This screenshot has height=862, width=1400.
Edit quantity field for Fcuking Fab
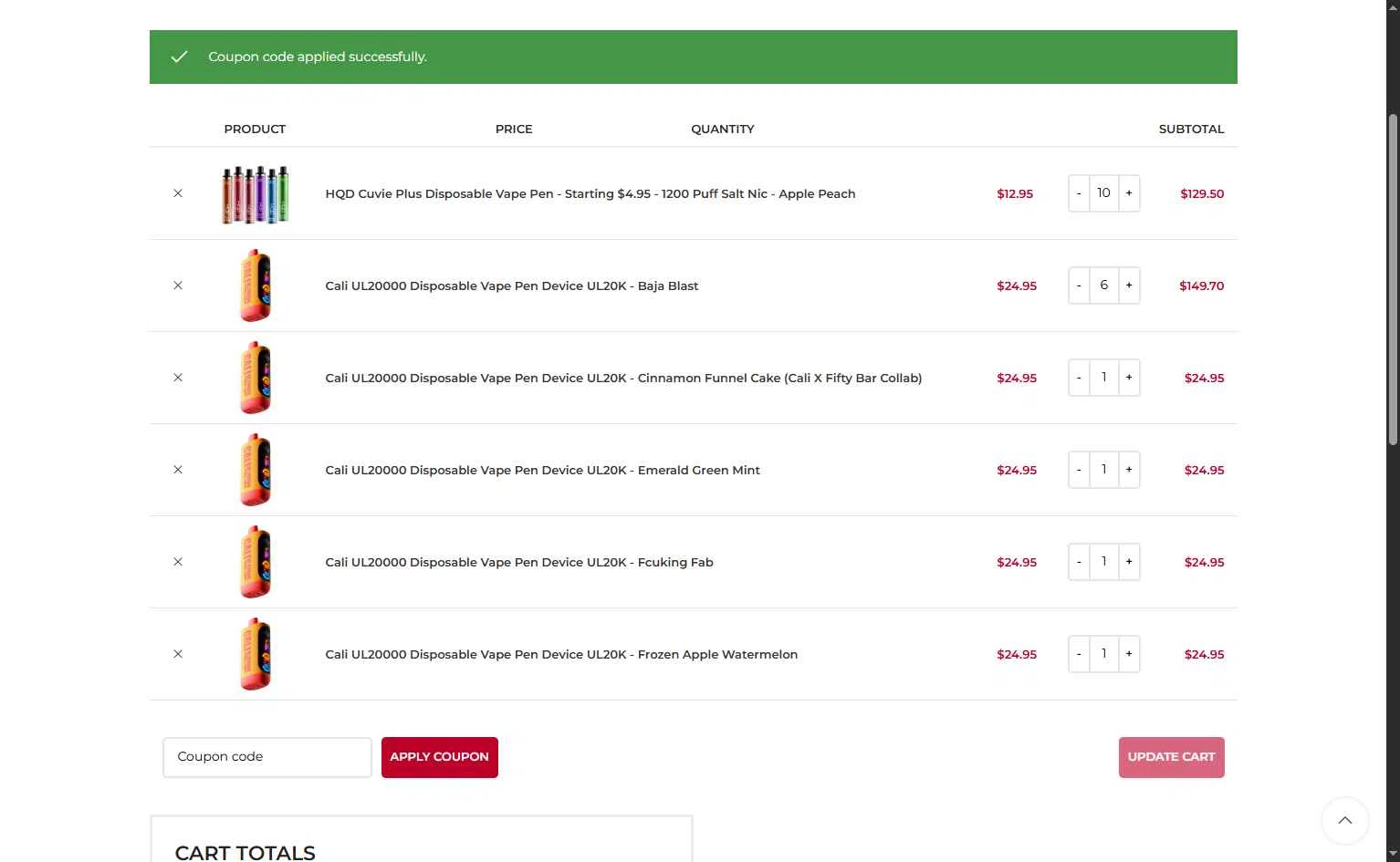tap(1104, 562)
